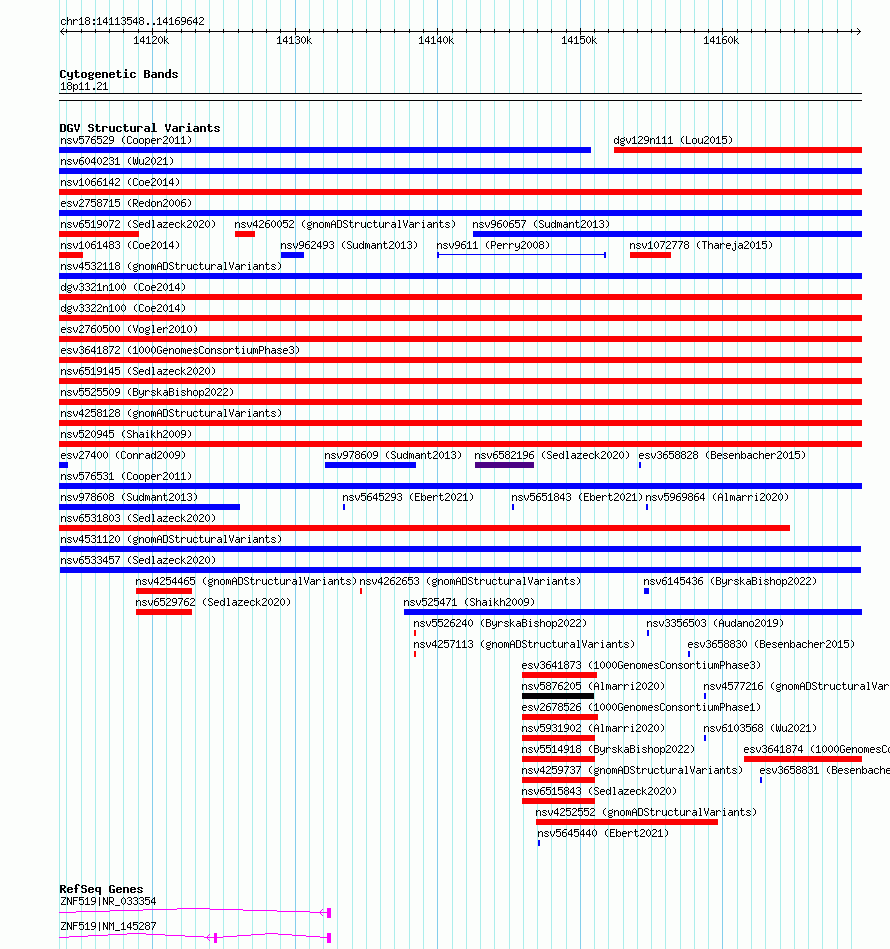
Task: Click esv3641872 1000GenomesConsortiumPhase3 label
Action: coord(180,350)
